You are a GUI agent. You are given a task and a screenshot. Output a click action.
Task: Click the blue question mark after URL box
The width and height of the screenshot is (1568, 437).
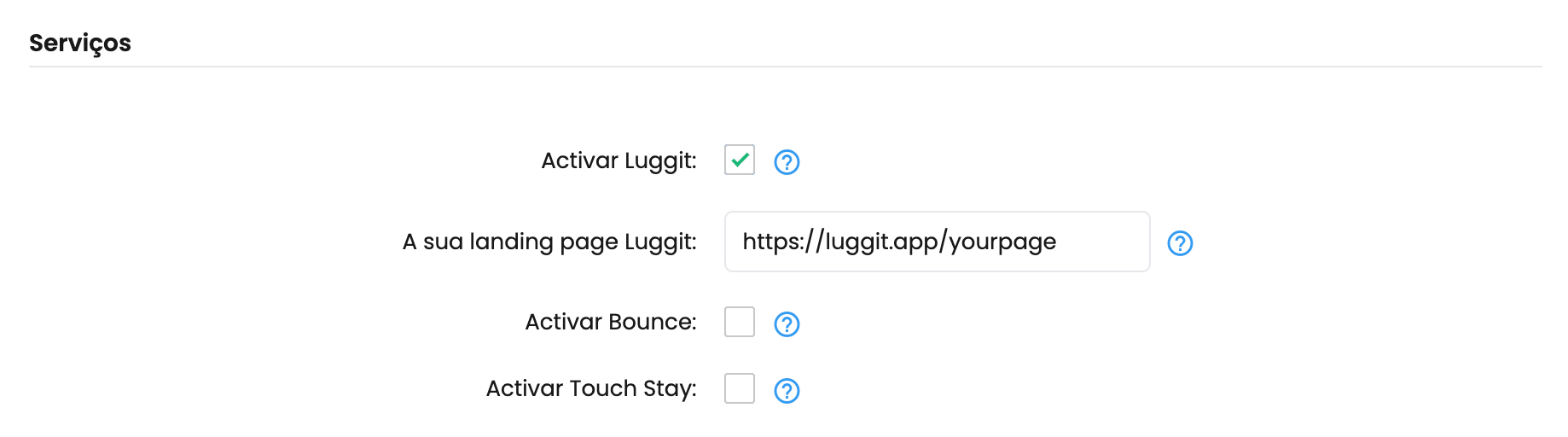1180,243
